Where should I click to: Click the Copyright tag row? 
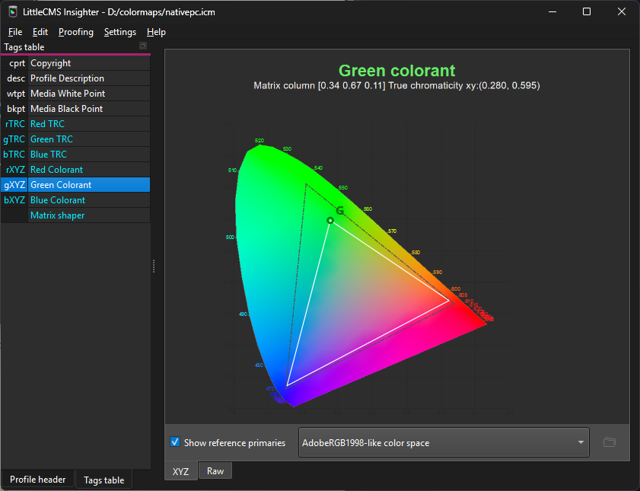pos(50,63)
